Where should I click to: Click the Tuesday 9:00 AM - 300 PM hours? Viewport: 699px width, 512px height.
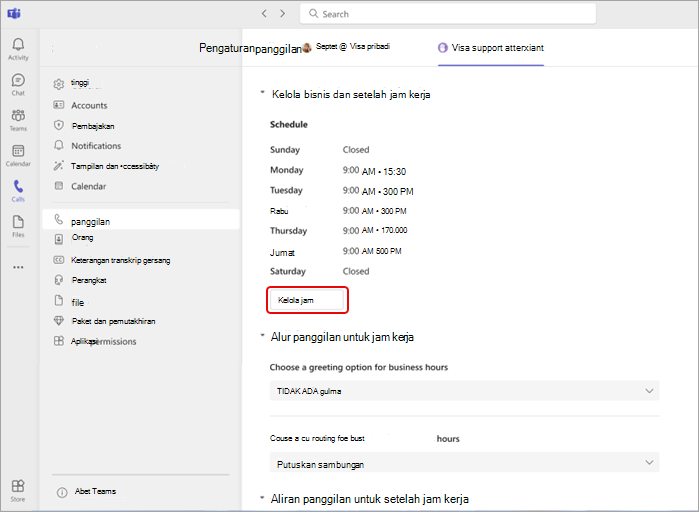(378, 191)
